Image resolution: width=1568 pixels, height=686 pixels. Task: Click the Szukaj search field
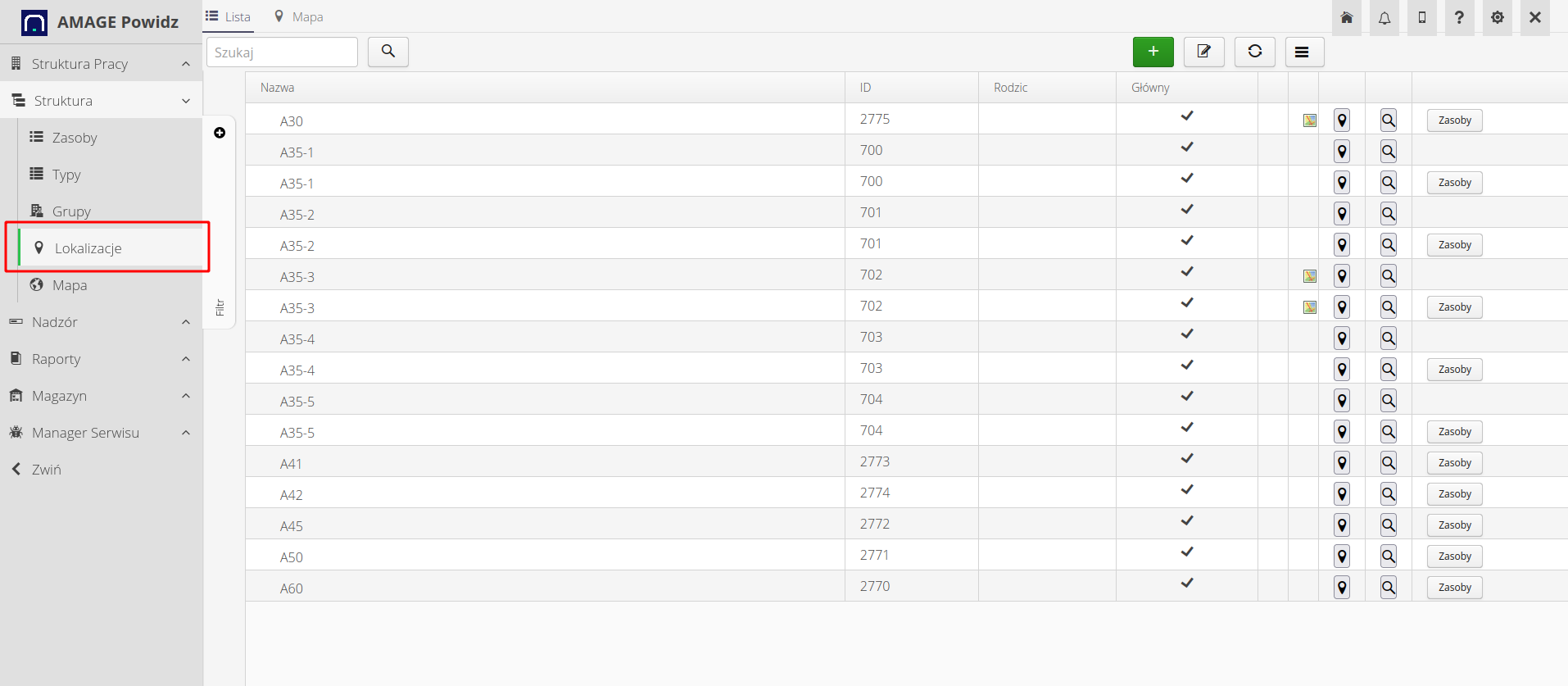pyautogui.click(x=282, y=52)
